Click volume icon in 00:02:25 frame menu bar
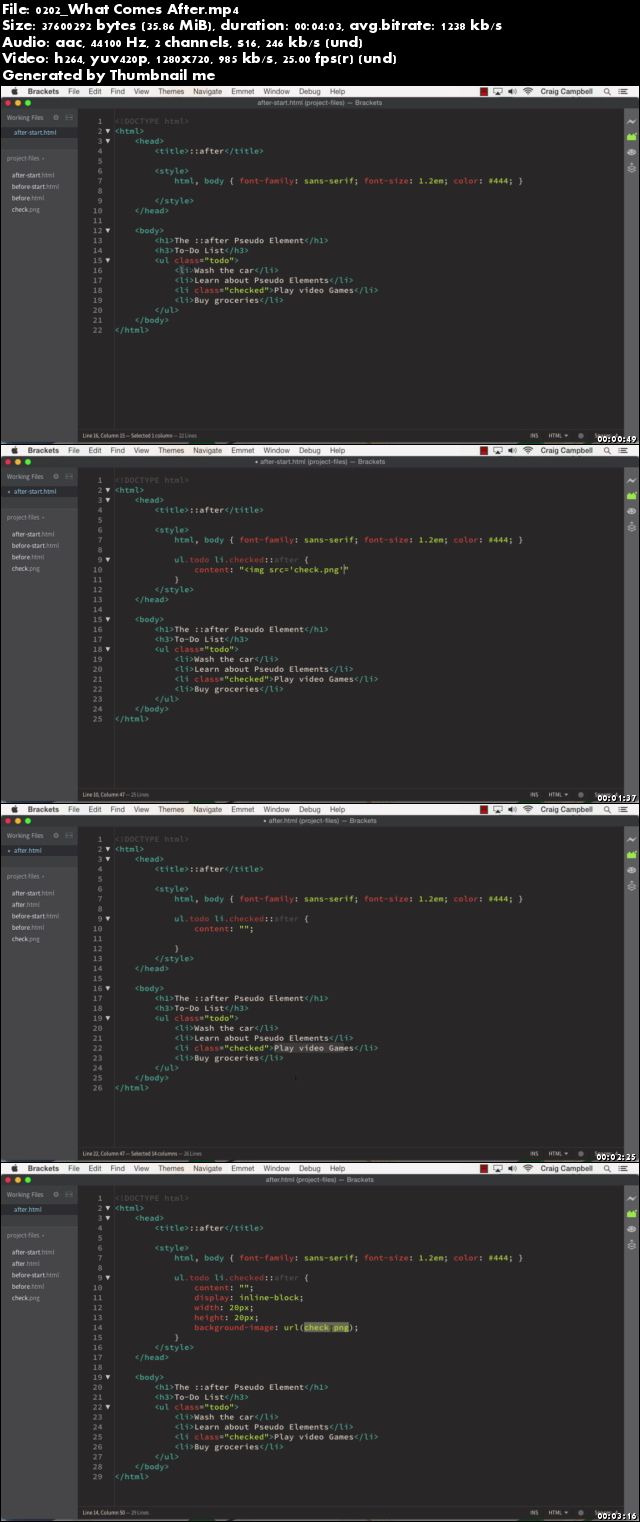This screenshot has height=1522, width=640. (x=512, y=809)
